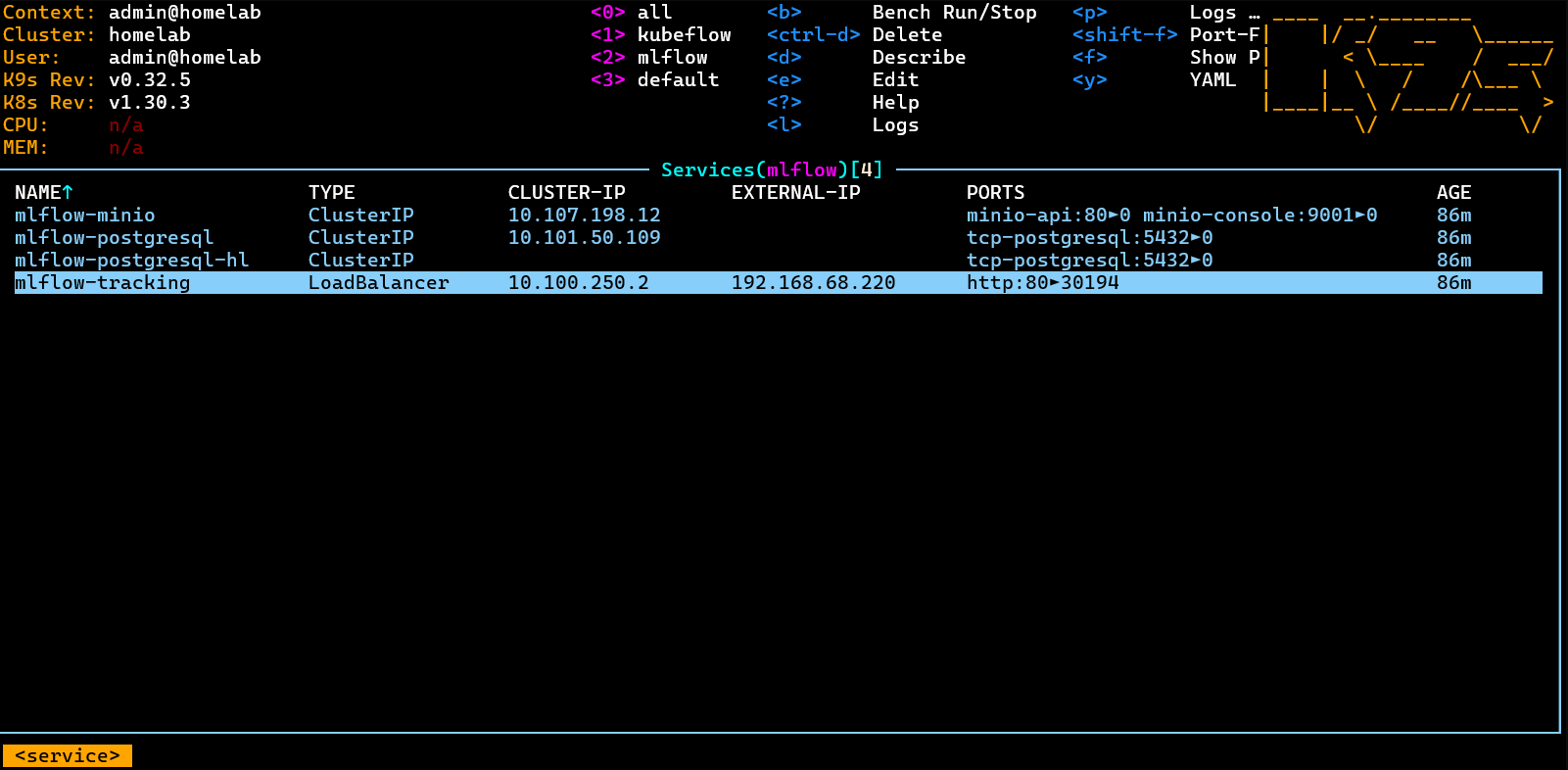This screenshot has height=770, width=1568.
Task: Sort by the TYPE column header
Action: (332, 192)
